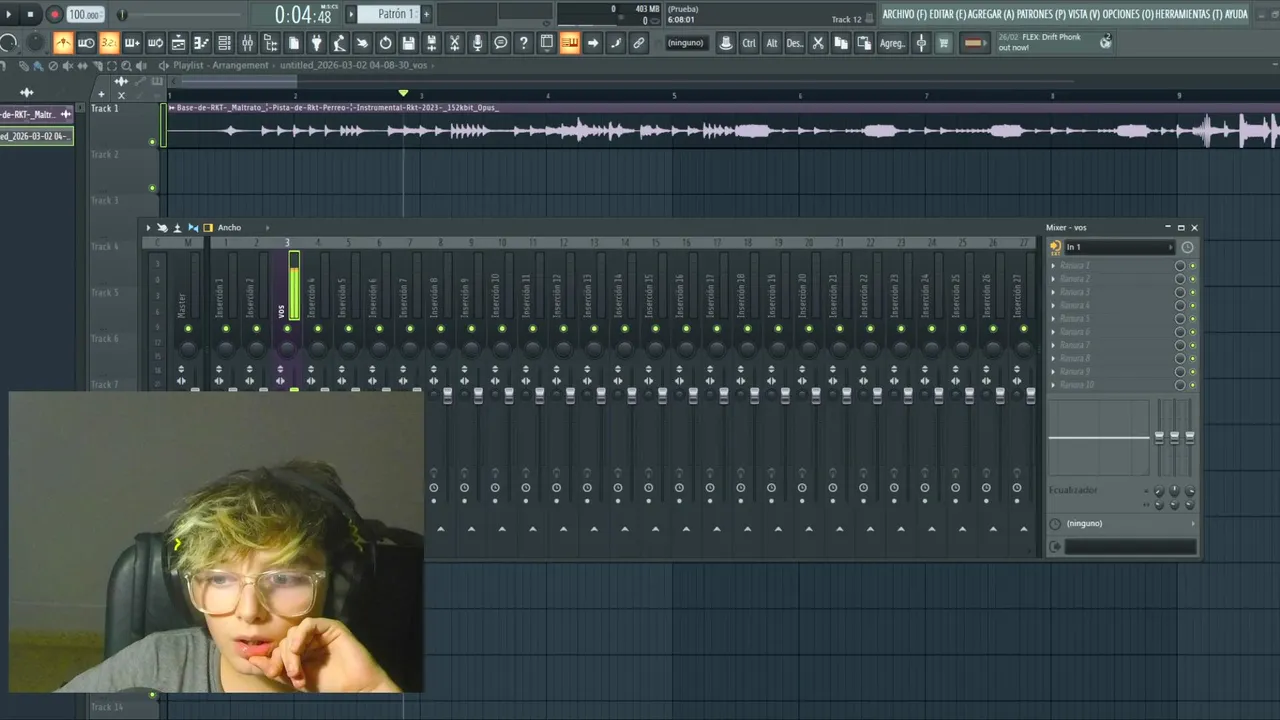Open the (ninguno) dropdown in top toolbar
Image resolution: width=1280 pixels, height=720 pixels.
tap(686, 43)
